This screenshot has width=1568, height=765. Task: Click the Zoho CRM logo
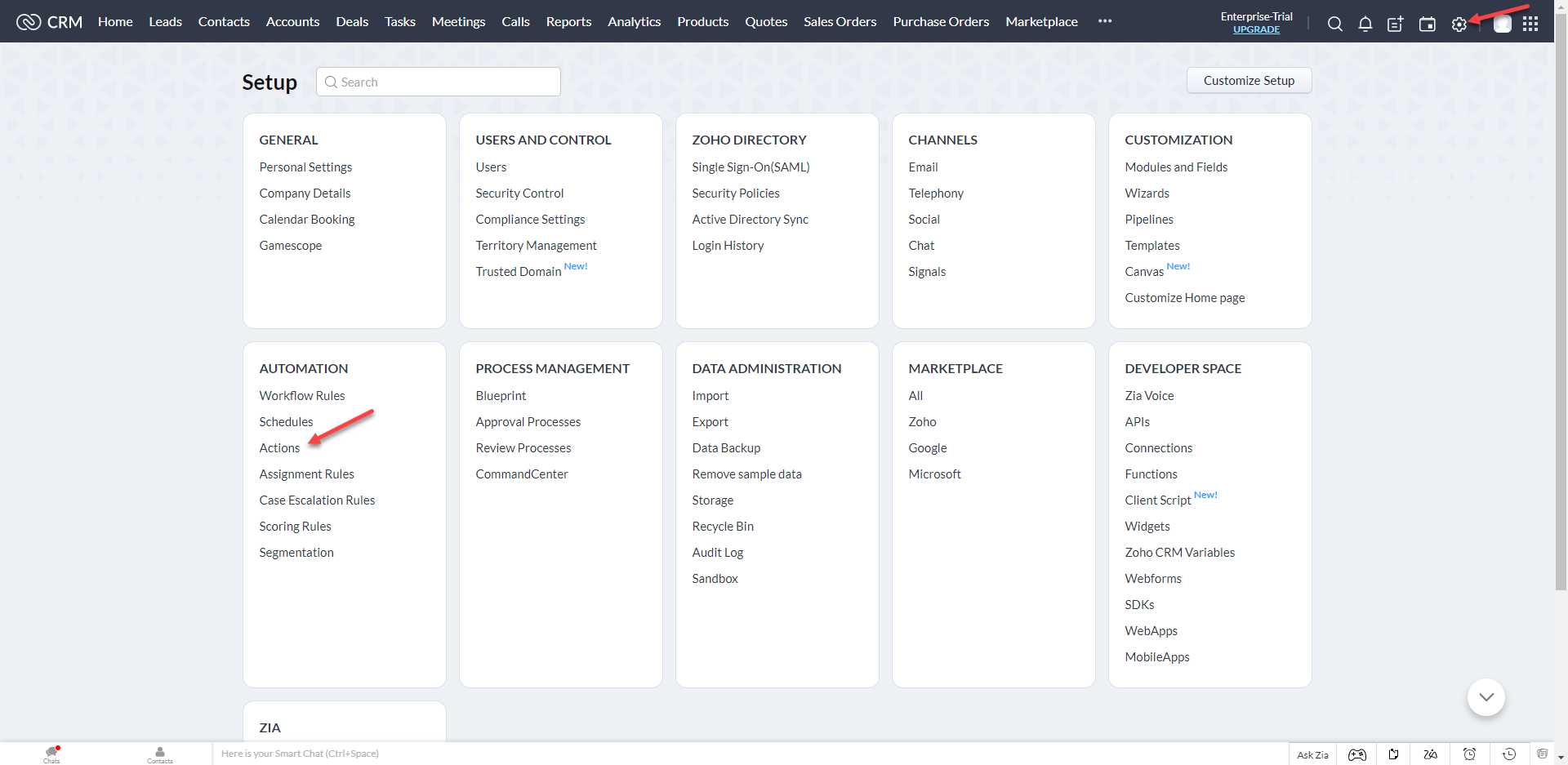(x=49, y=21)
